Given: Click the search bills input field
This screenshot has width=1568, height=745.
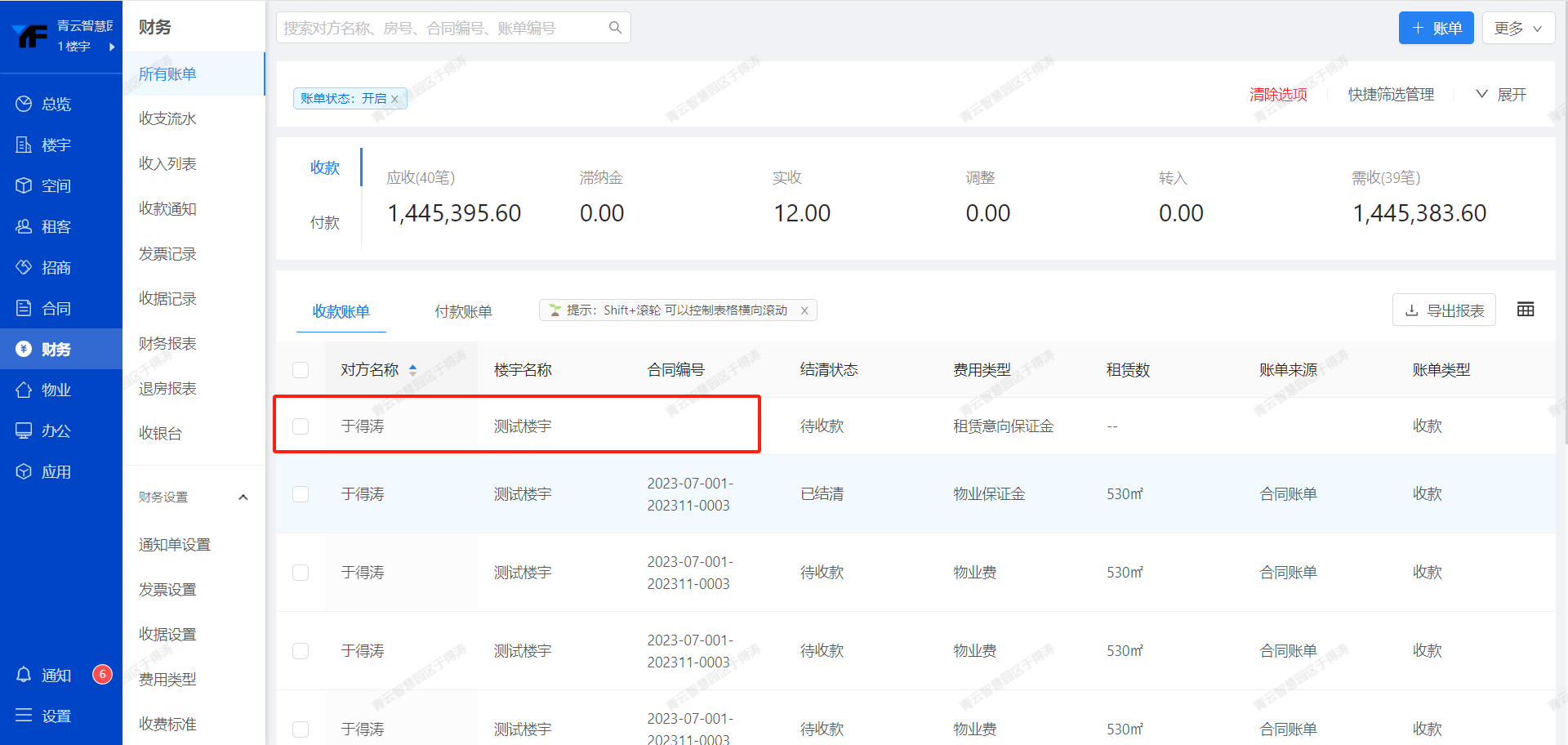Looking at the screenshot, I should pos(441,28).
